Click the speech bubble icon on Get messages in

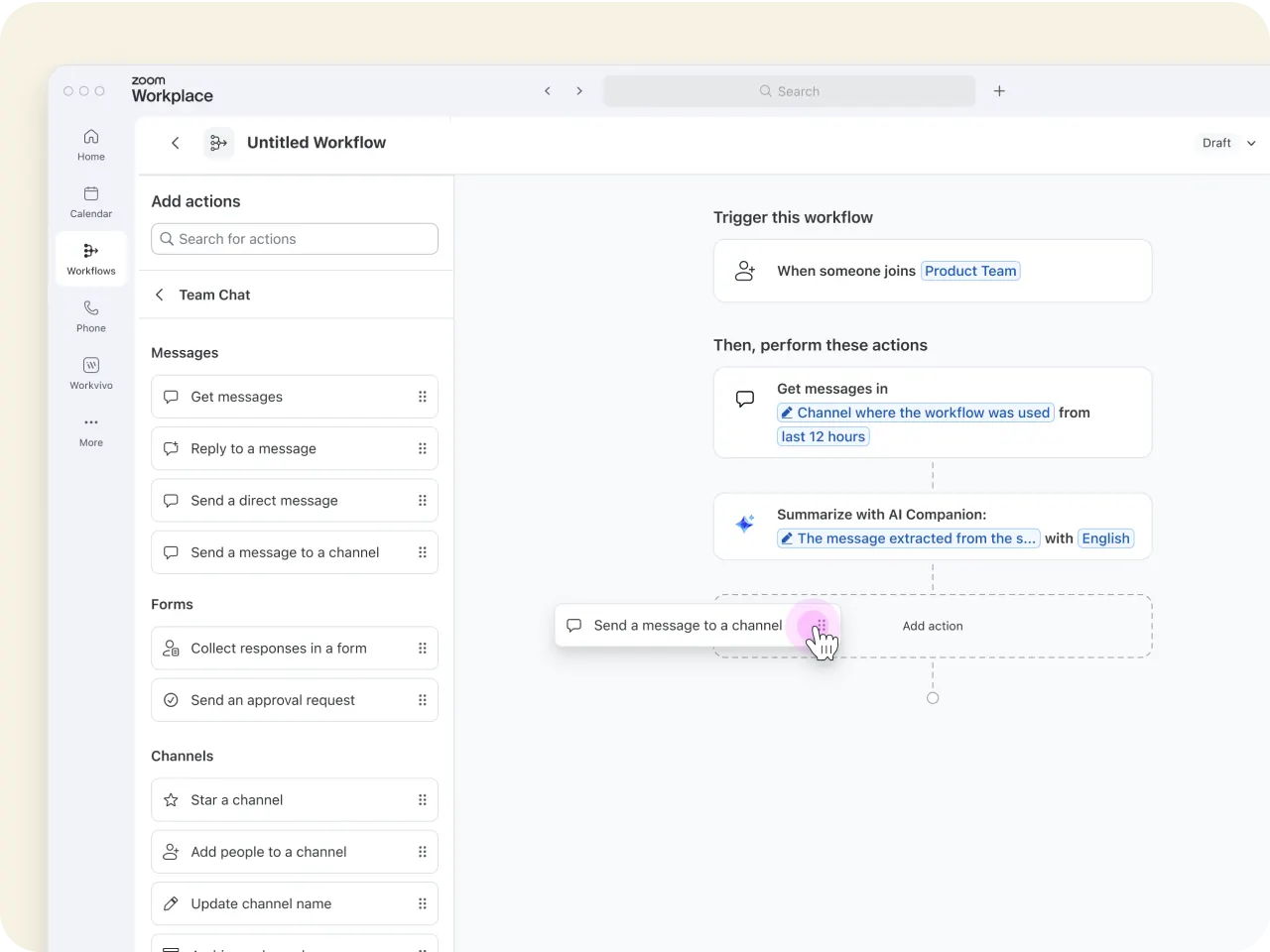tap(745, 398)
